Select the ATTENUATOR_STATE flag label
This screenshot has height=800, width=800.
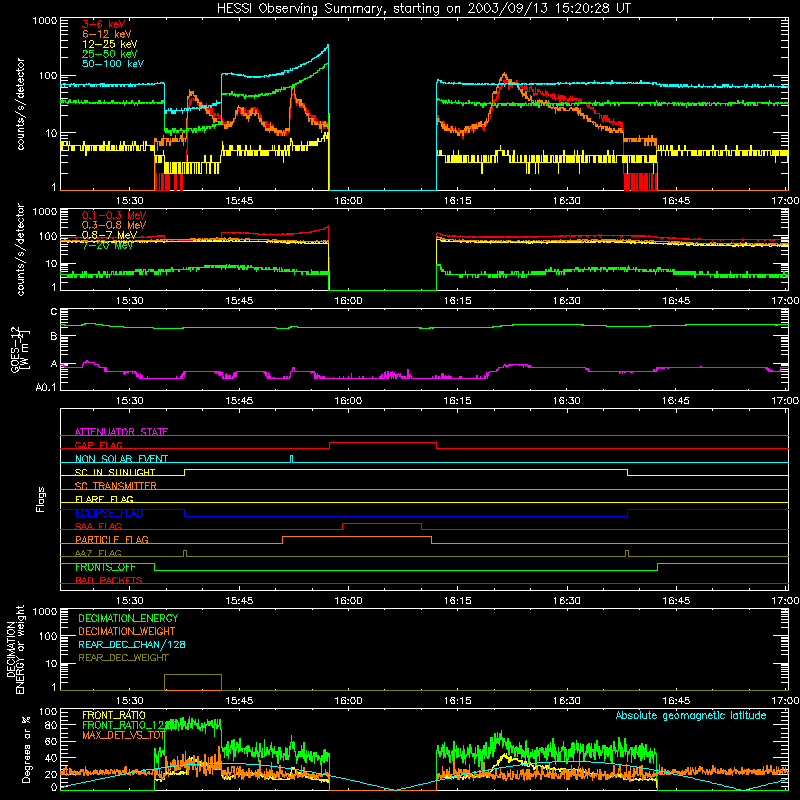(121, 432)
